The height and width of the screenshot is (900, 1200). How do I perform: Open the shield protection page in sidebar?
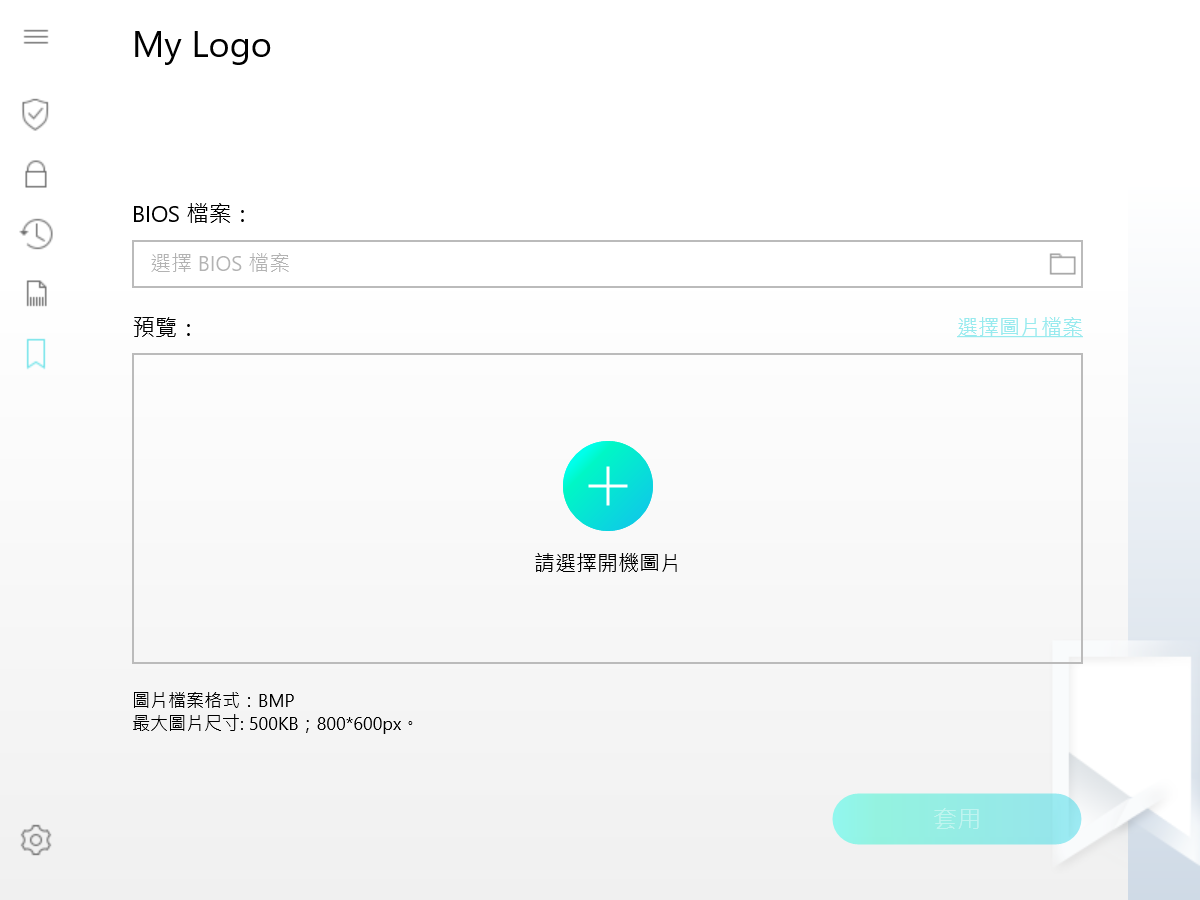tap(36, 114)
